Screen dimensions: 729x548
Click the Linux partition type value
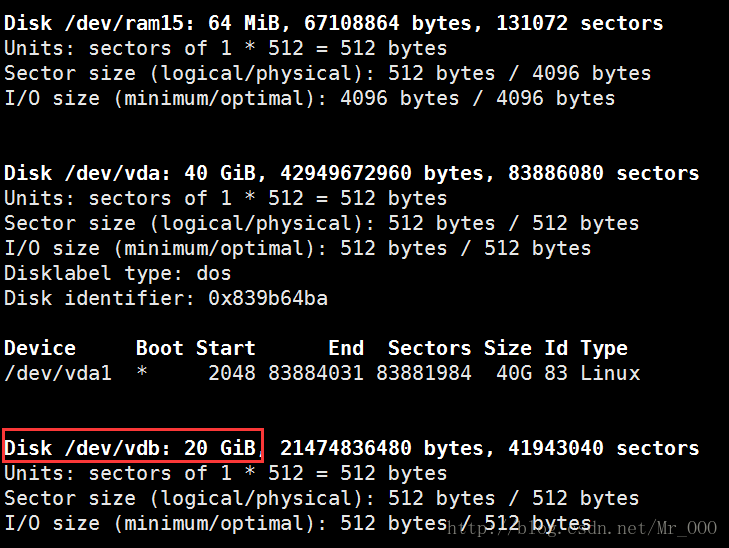[x=610, y=373]
